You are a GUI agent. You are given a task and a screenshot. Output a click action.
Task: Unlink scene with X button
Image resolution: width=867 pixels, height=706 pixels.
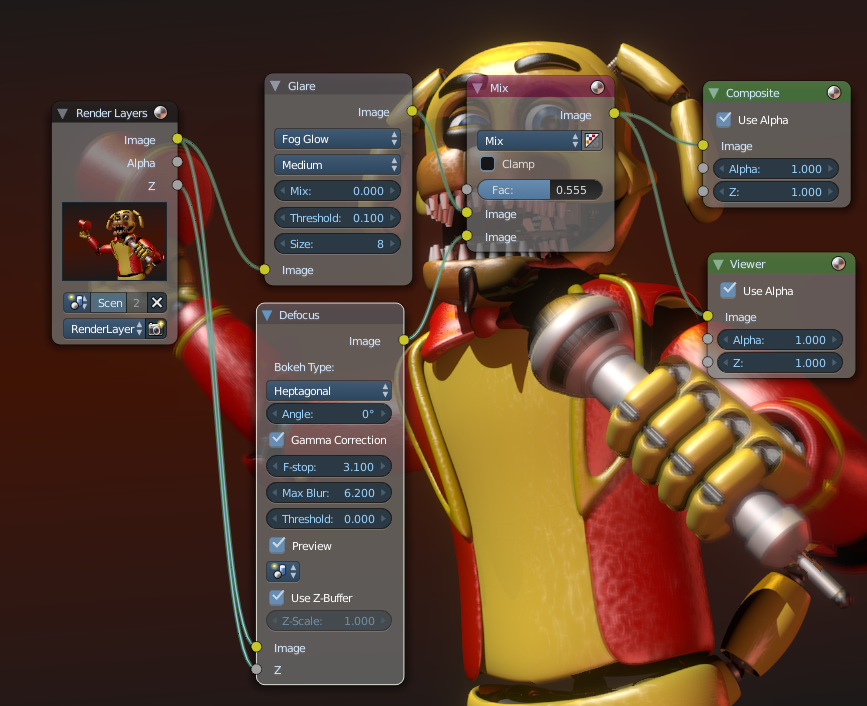tap(157, 302)
